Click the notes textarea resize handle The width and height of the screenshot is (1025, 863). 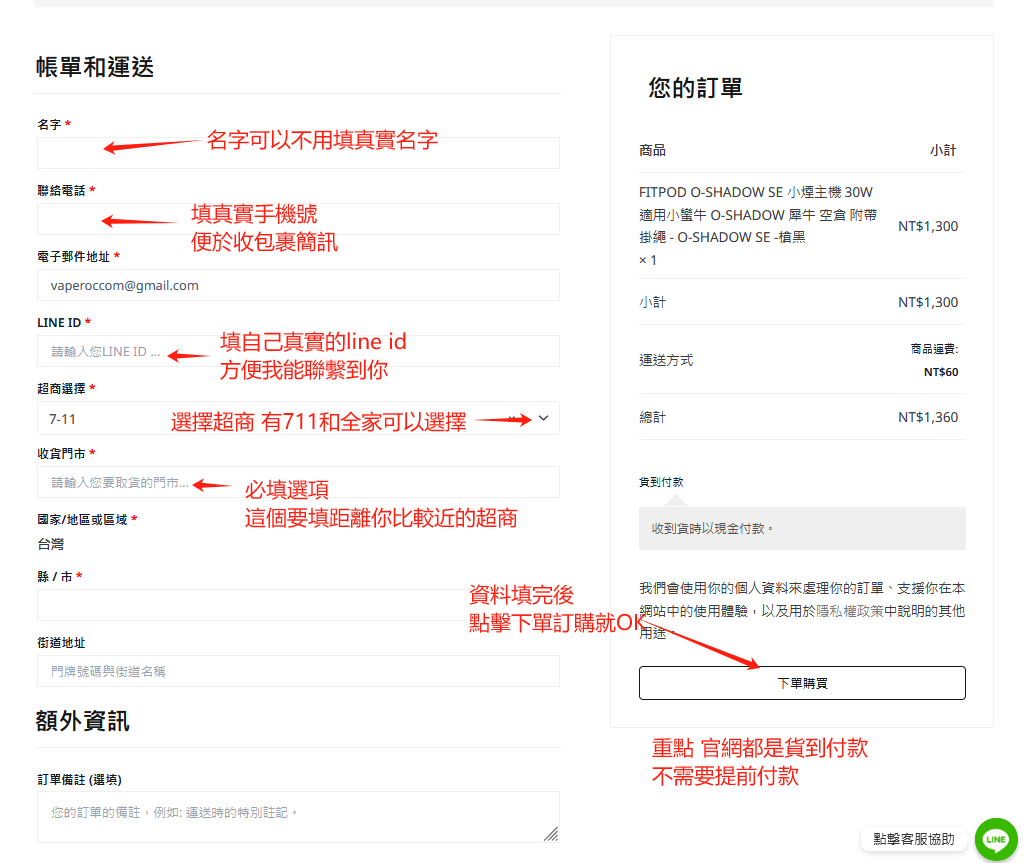552,834
